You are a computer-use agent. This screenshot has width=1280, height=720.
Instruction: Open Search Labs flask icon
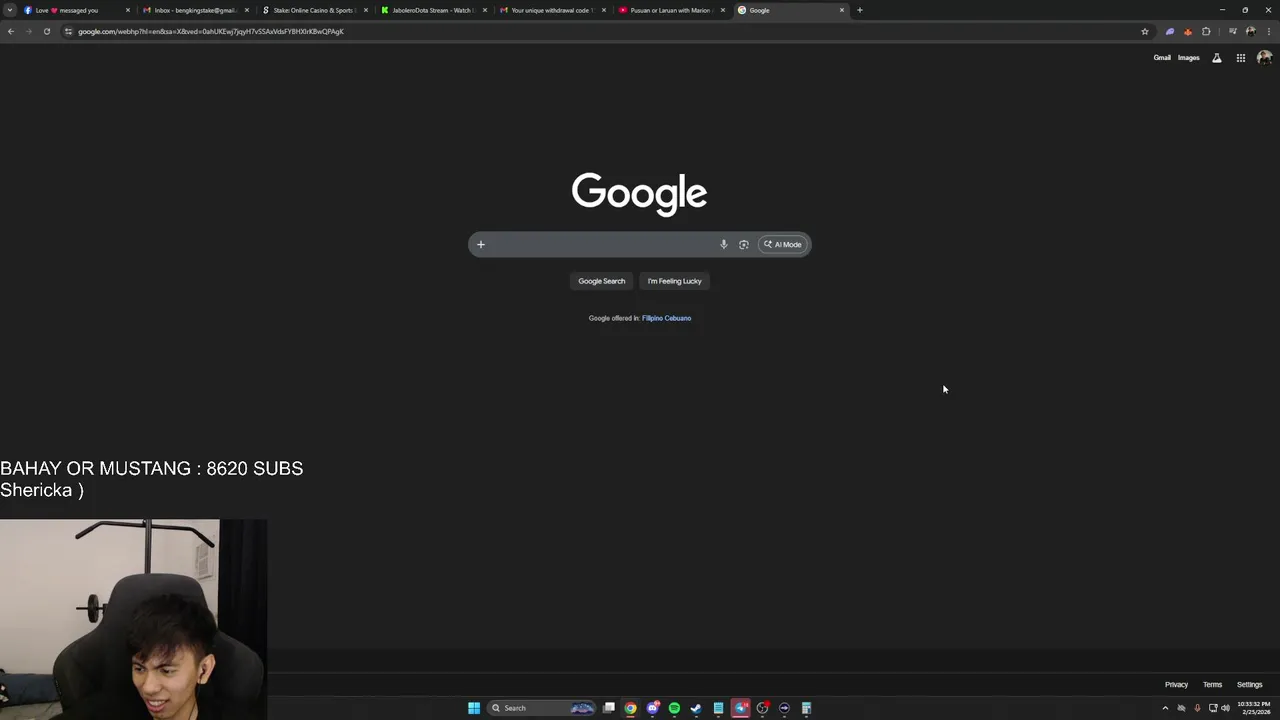[1216, 58]
